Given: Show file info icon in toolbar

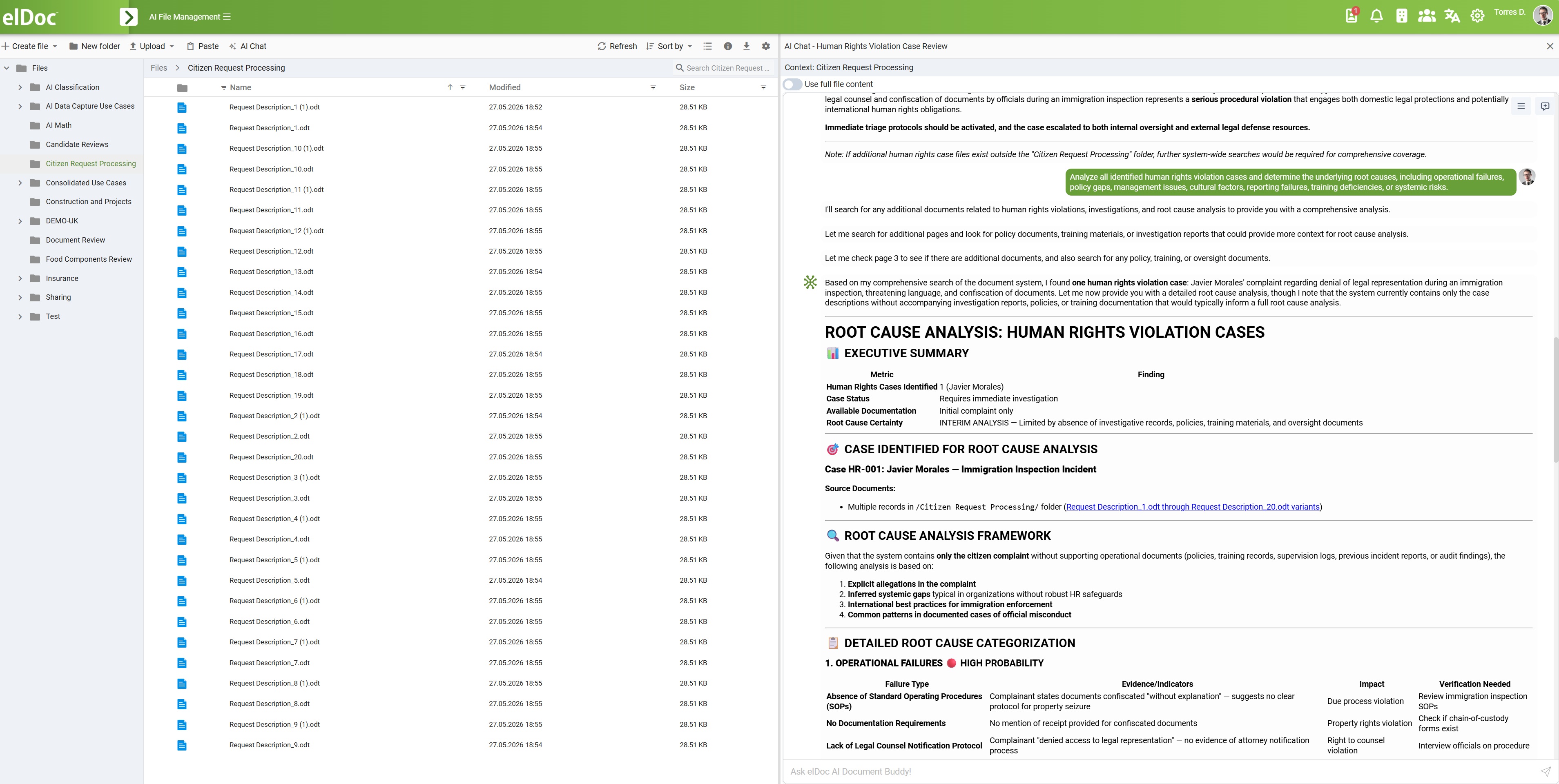Looking at the screenshot, I should tap(728, 46).
